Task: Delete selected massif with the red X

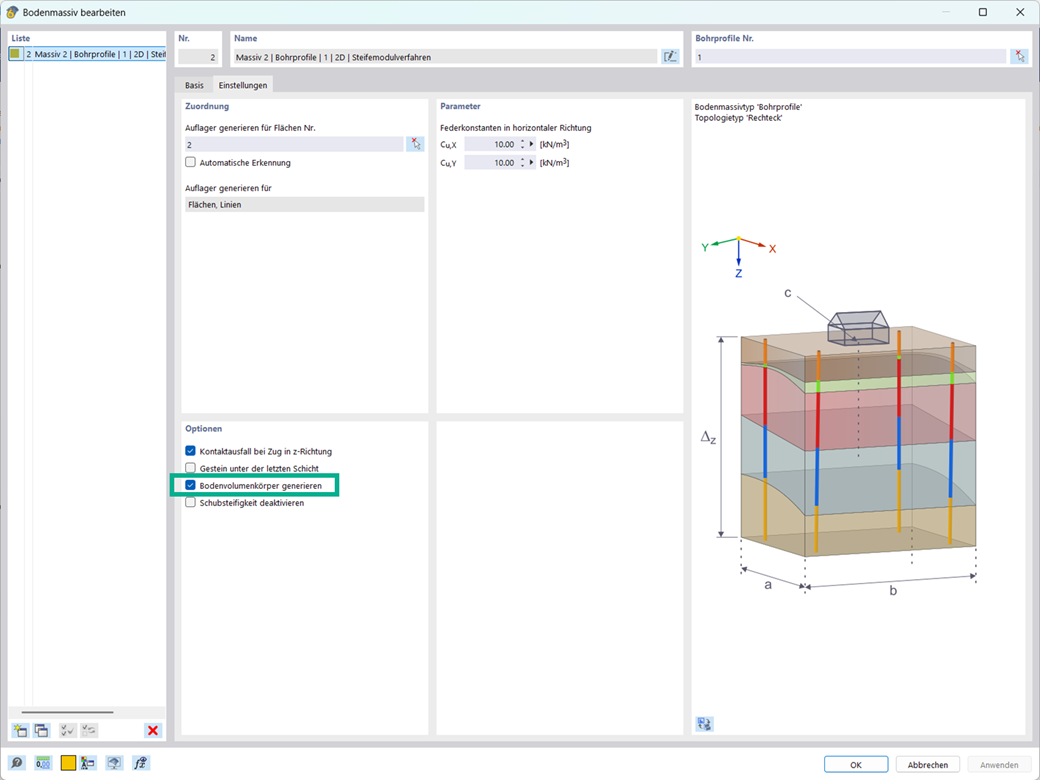Action: point(153,730)
